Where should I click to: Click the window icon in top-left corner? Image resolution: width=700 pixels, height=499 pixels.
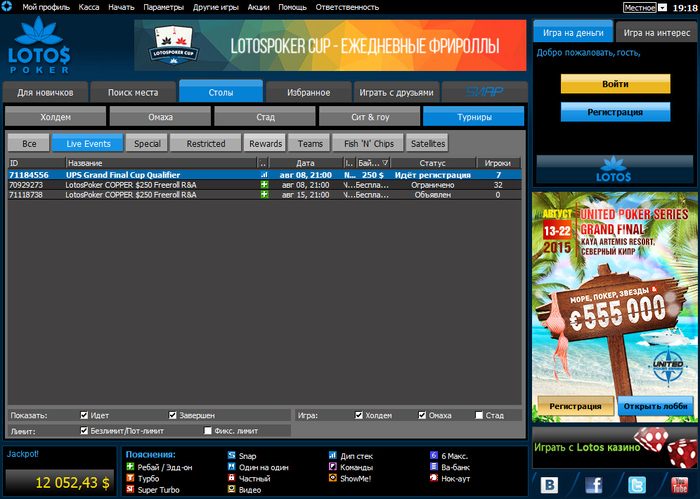pyautogui.click(x=6, y=6)
